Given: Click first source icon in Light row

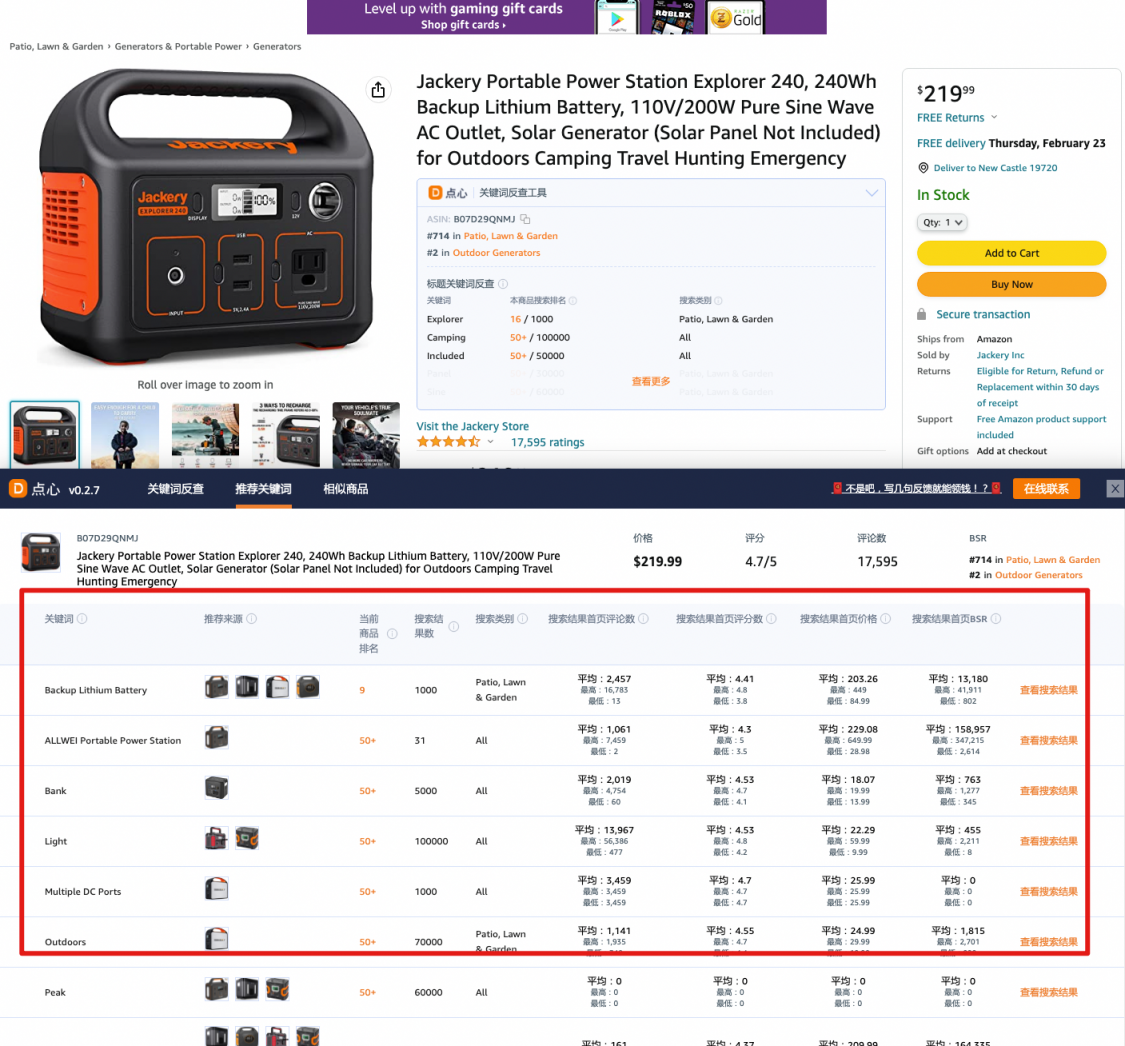Looking at the screenshot, I should (217, 838).
